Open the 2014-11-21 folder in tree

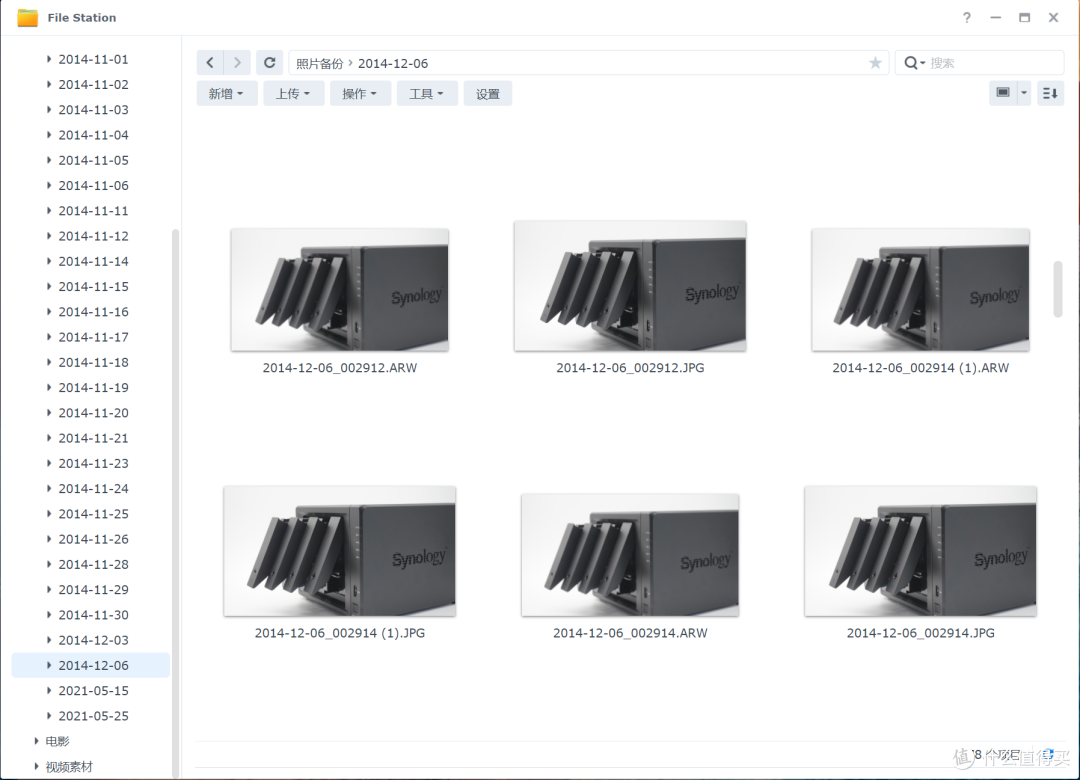[93, 438]
